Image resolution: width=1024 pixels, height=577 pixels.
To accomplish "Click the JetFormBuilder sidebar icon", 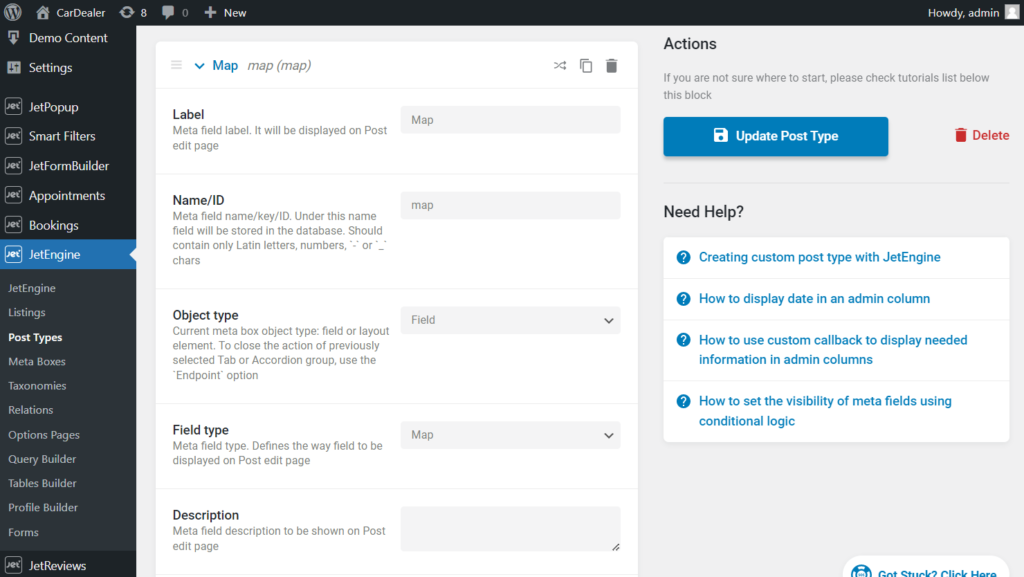I will [14, 166].
